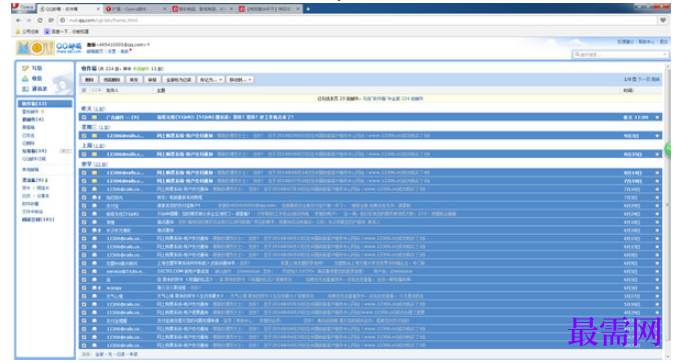Click the Opera menu button
The width and height of the screenshot is (680, 363).
(23, 7)
